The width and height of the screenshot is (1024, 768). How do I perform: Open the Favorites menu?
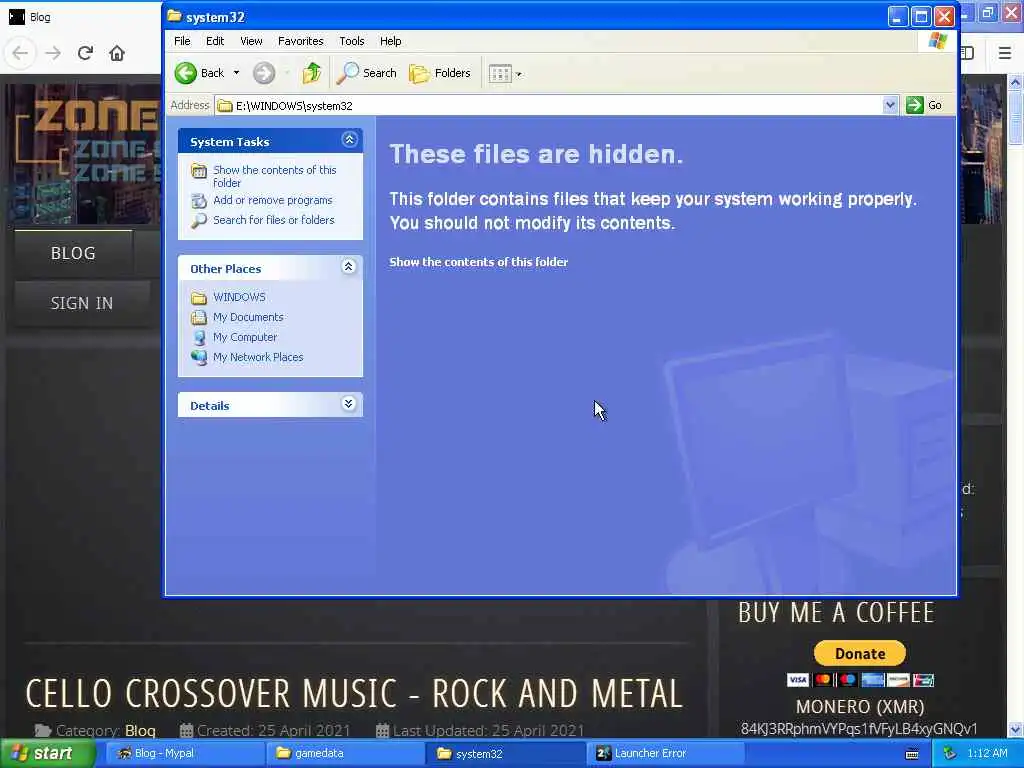[x=300, y=41]
